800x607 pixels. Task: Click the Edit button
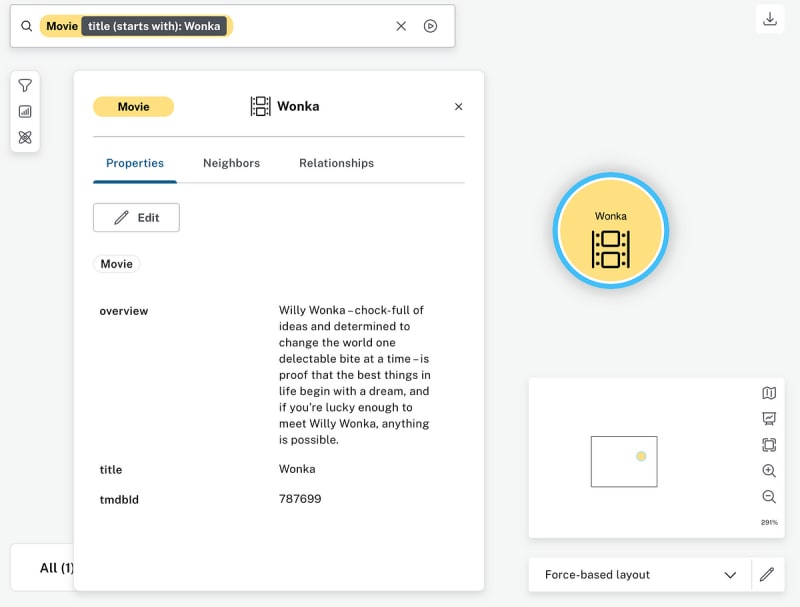coord(136,218)
